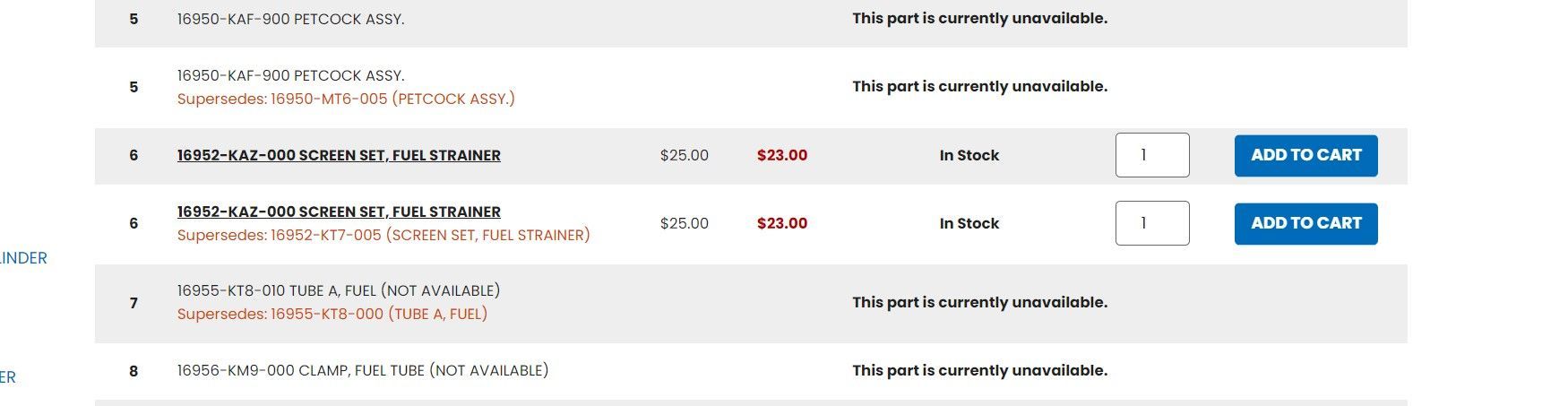Add screen set superseding 16952-KT7-005 to cart
The width and height of the screenshot is (1568, 406).
tap(1305, 224)
